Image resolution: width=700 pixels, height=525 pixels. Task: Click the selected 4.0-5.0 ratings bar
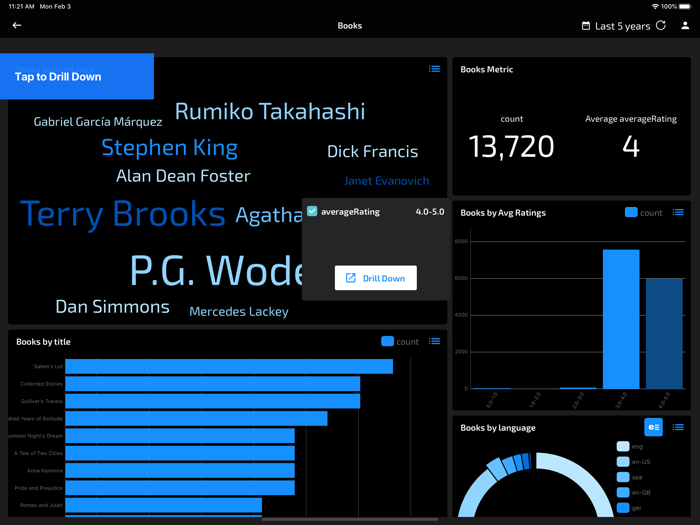tap(664, 333)
